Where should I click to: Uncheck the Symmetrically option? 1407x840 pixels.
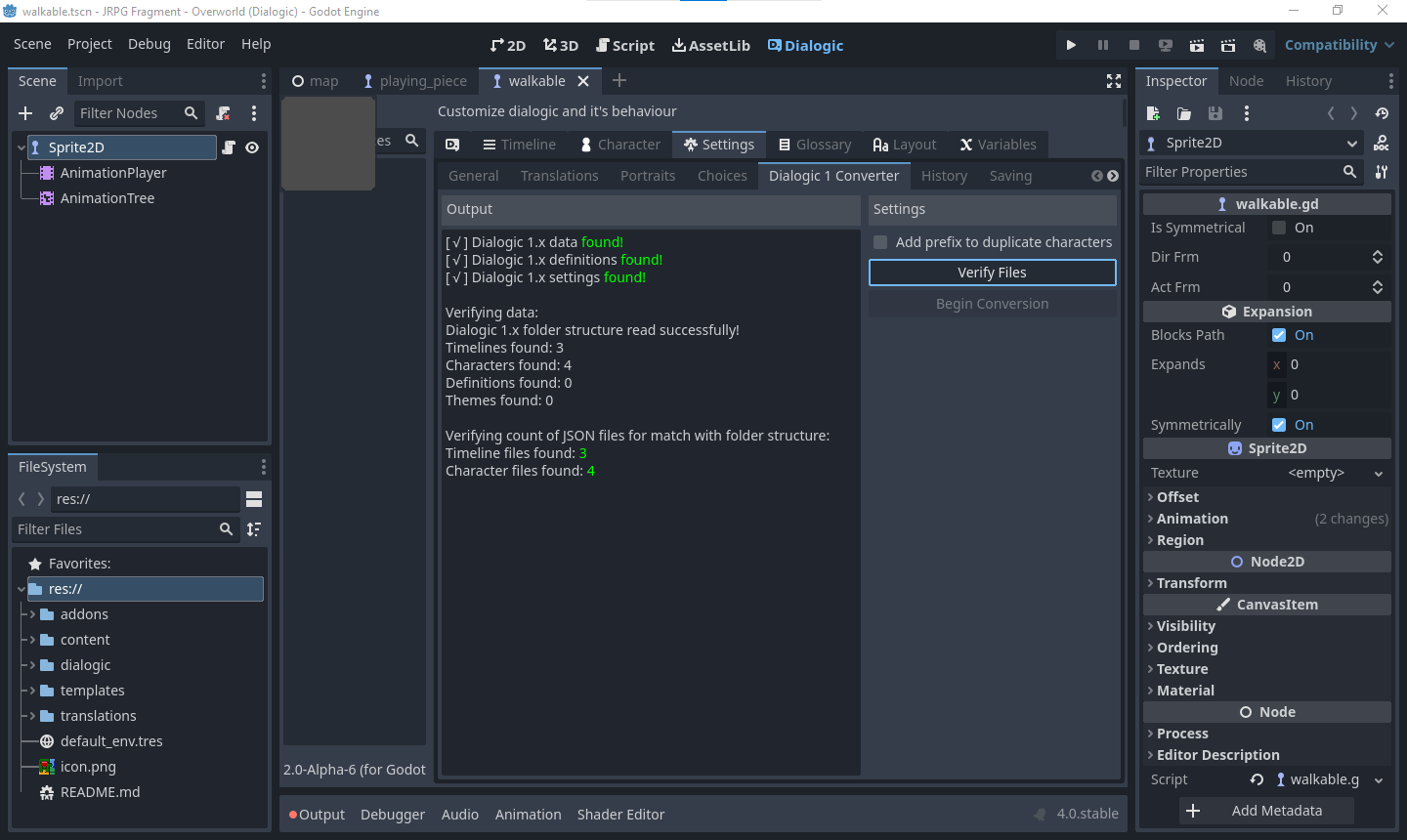click(x=1279, y=424)
